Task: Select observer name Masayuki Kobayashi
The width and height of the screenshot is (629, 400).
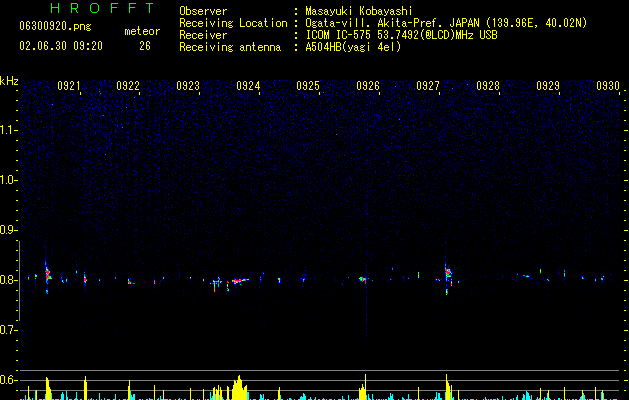Action: pyautogui.click(x=359, y=11)
